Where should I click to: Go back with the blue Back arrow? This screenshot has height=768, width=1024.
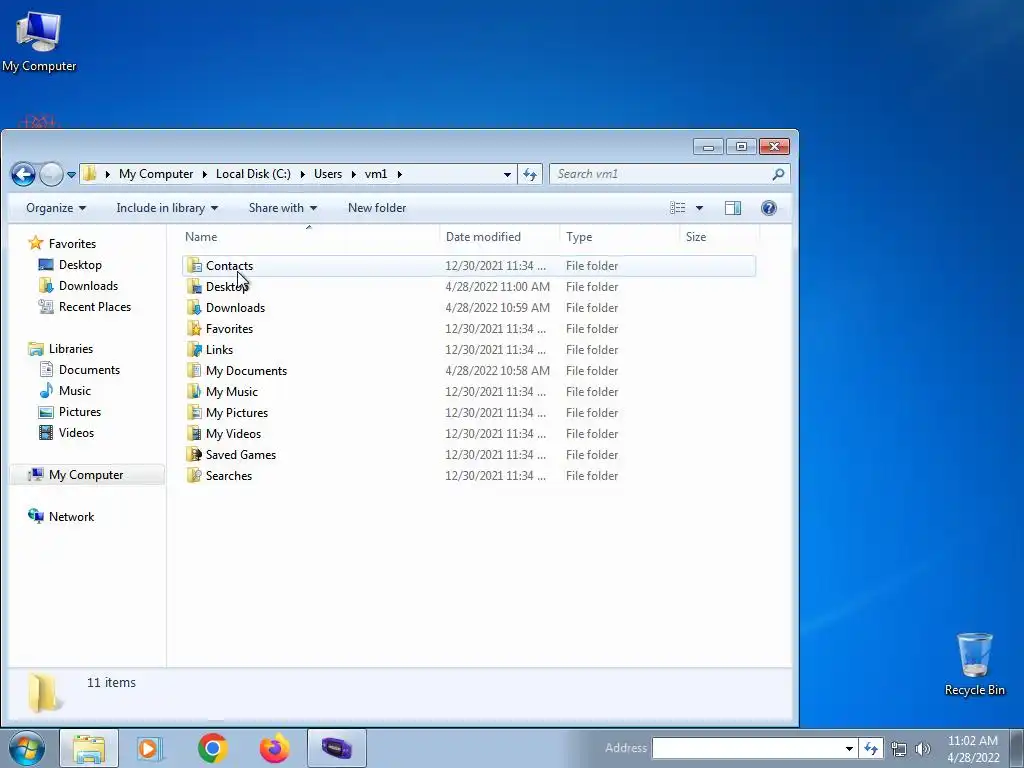[x=23, y=174]
